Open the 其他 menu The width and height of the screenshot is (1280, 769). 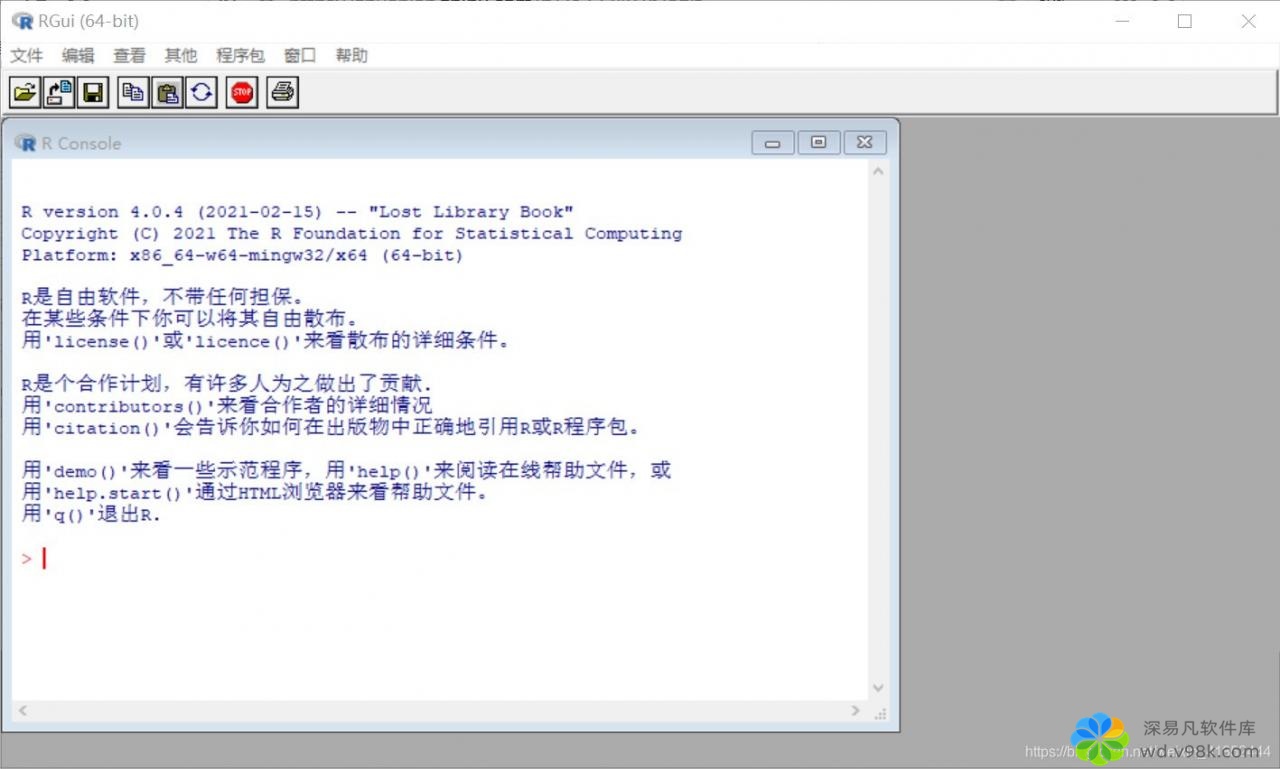[181, 56]
